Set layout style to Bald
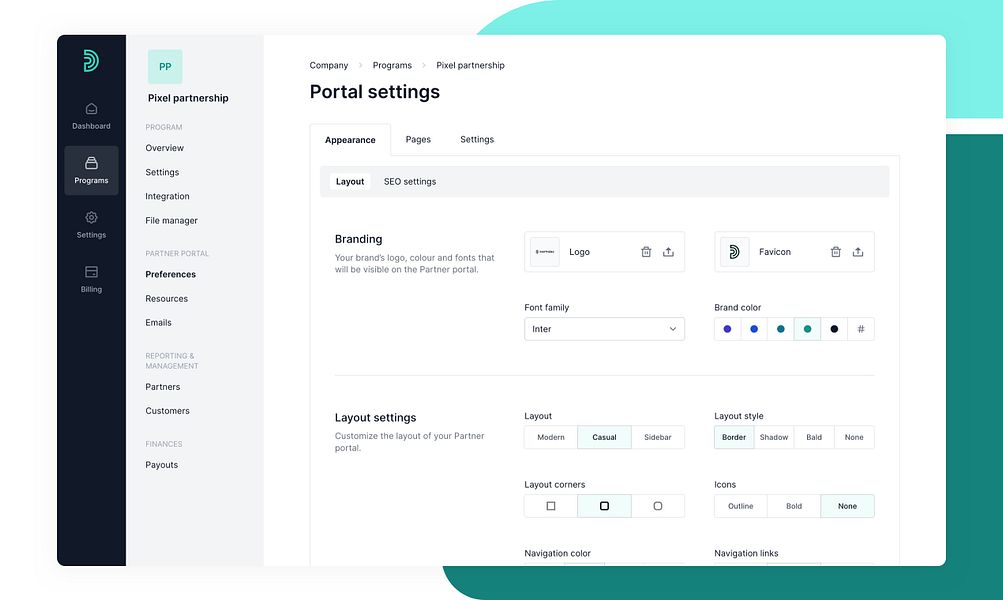This screenshot has width=1003, height=600. click(x=814, y=438)
